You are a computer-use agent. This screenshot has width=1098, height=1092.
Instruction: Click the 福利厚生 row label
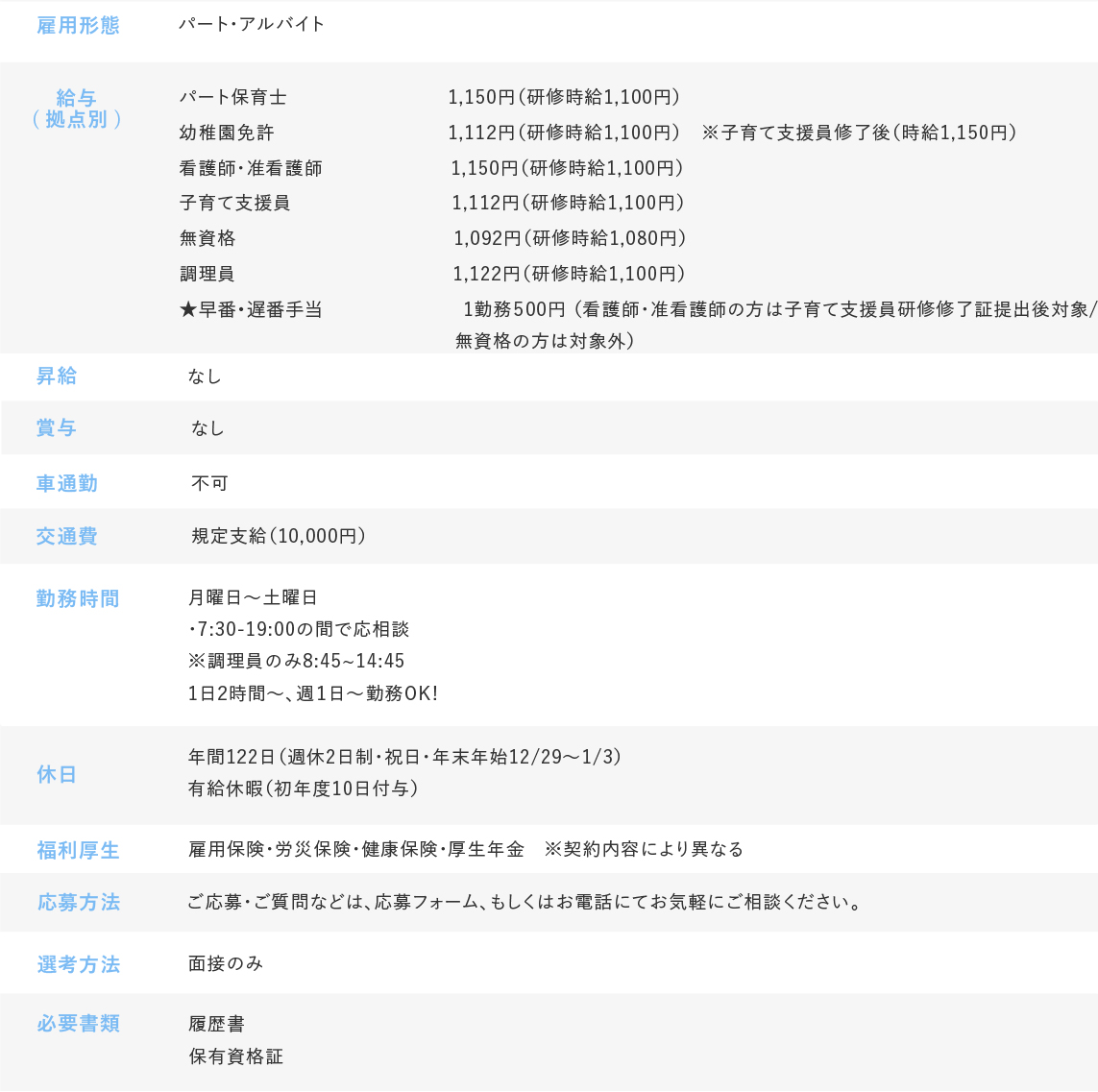coord(78,850)
